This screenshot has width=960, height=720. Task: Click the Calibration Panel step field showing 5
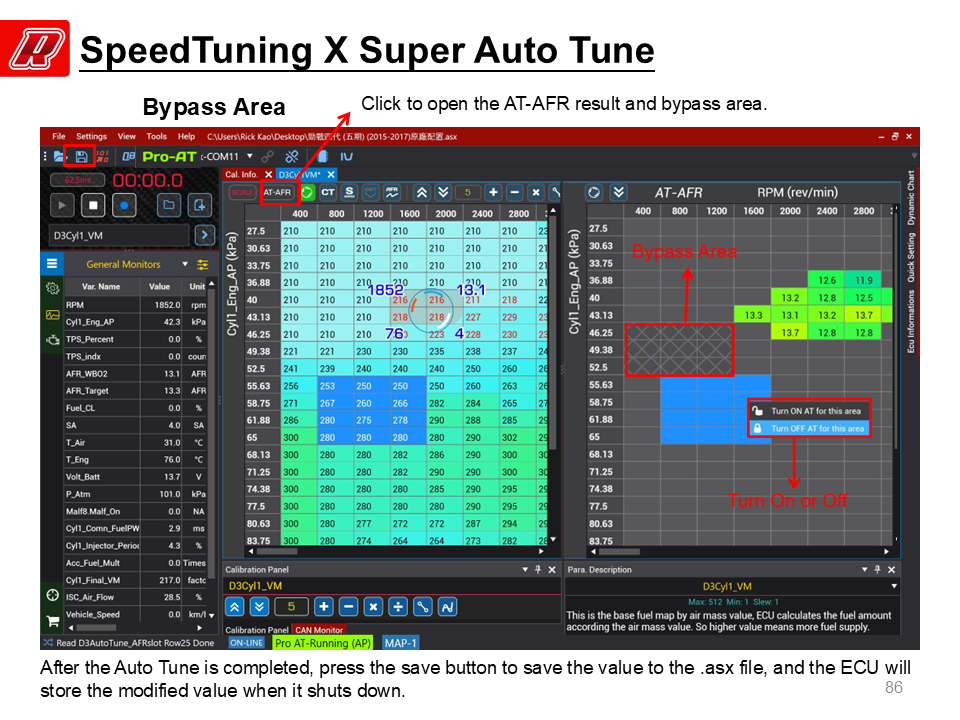(291, 607)
